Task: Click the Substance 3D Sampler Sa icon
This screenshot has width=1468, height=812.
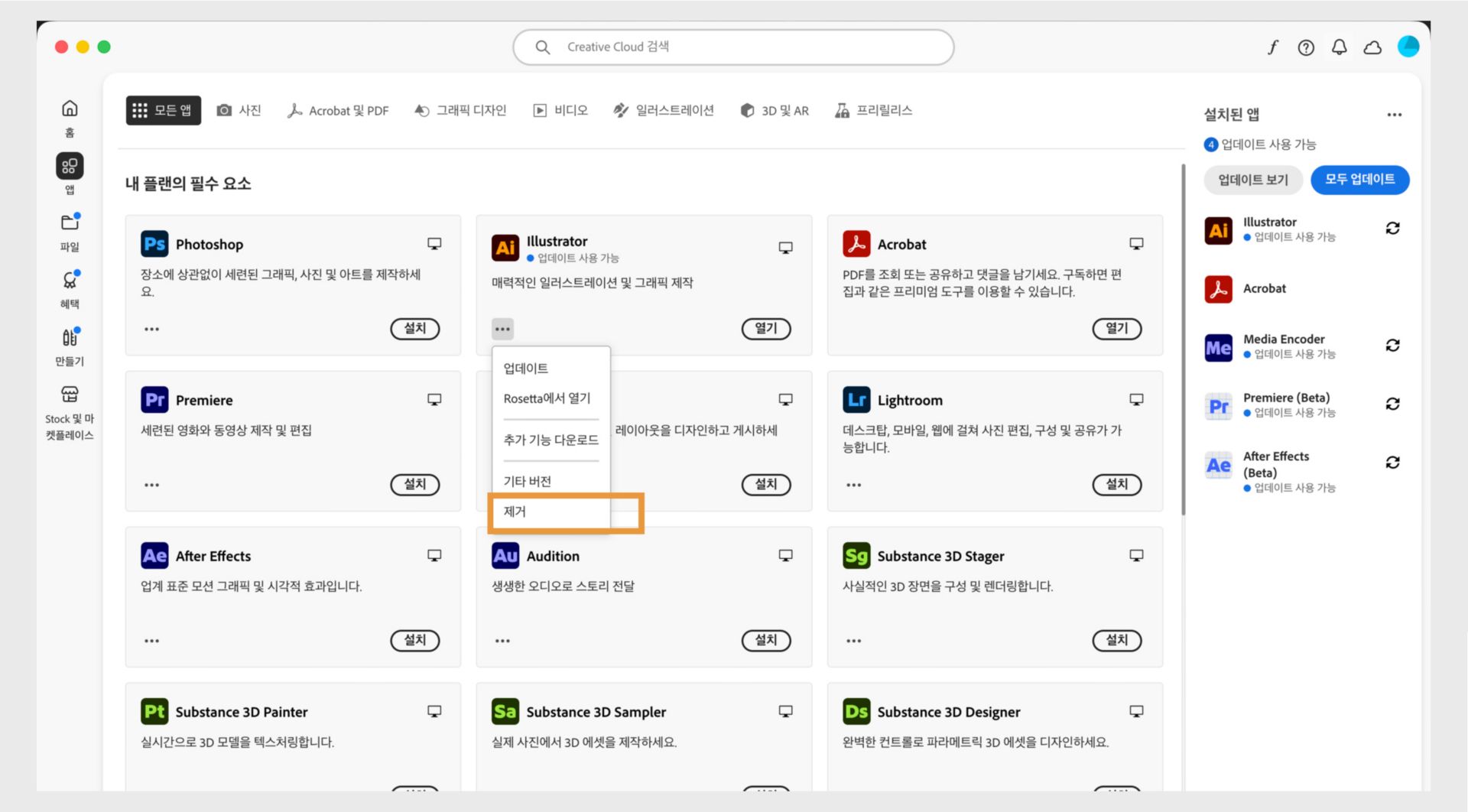Action: [505, 712]
